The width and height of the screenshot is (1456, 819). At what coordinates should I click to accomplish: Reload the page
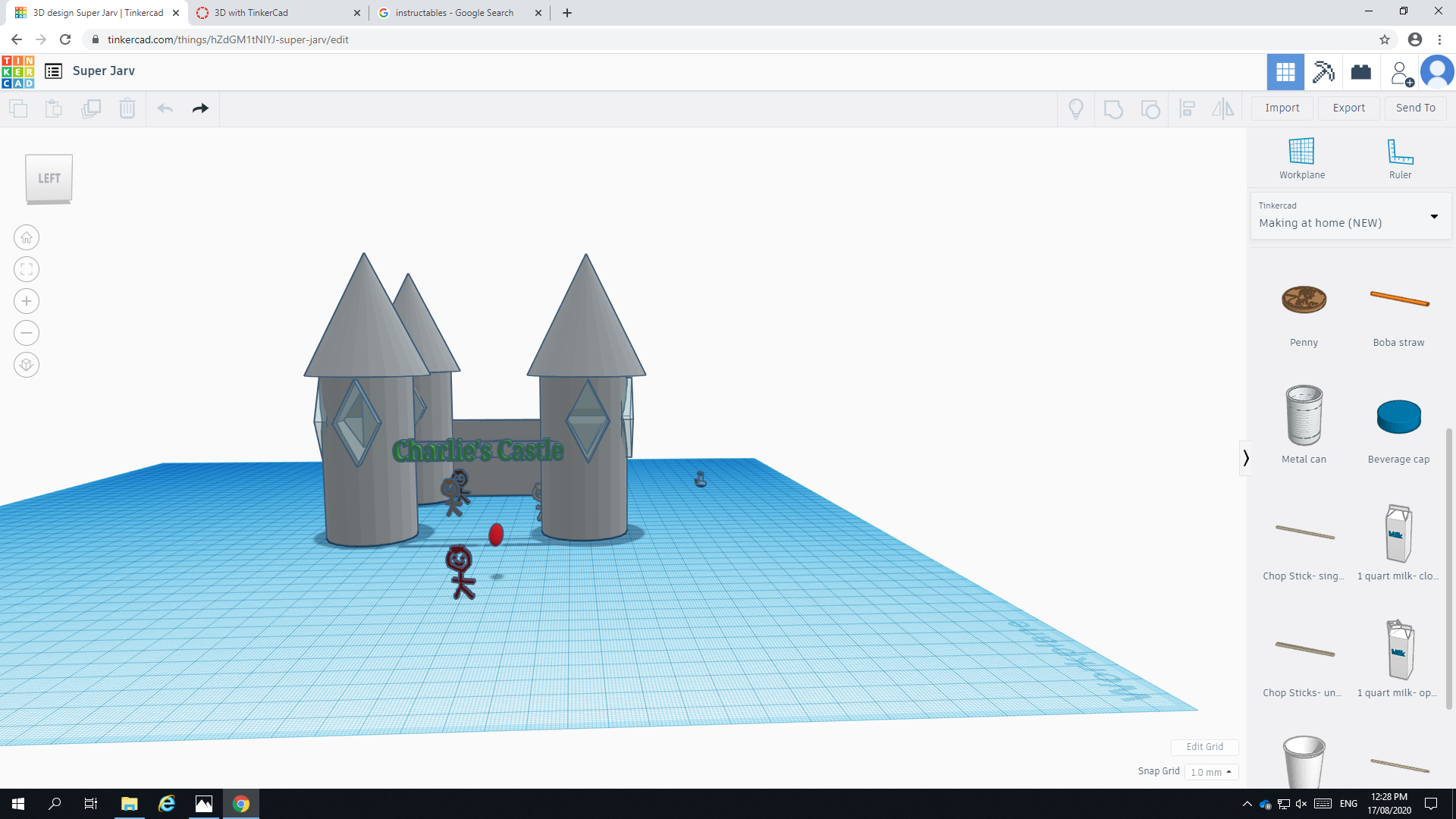tap(65, 39)
